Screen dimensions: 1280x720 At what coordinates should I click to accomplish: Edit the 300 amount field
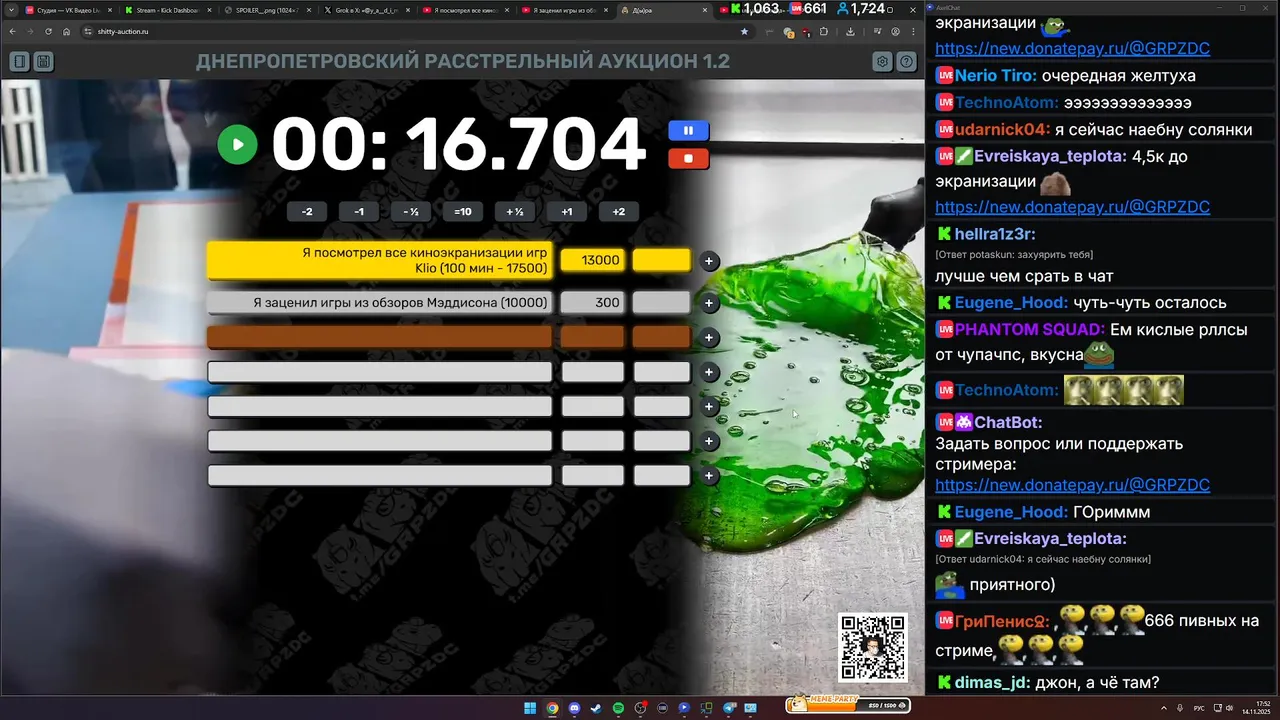coord(593,302)
